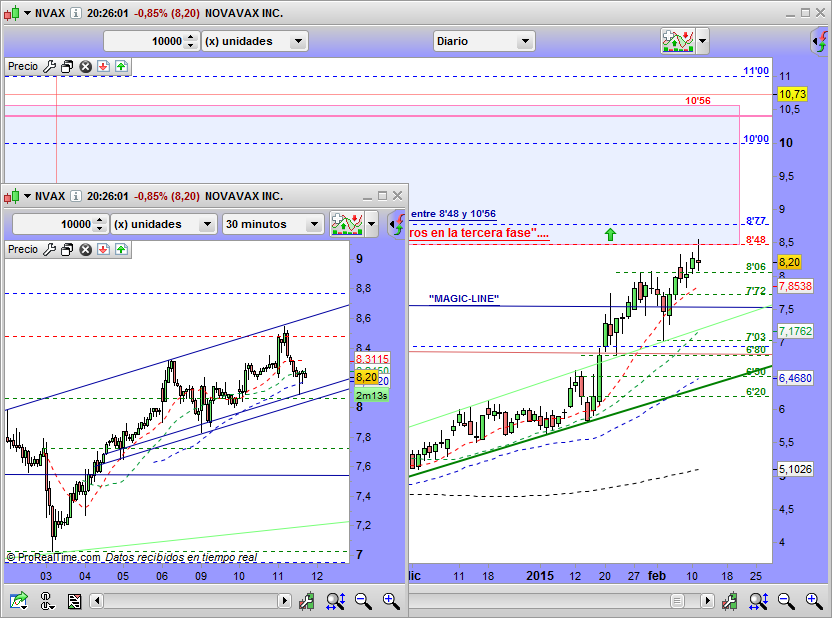Decrease quantity with down stepper, Diario window
This screenshot has width=832, height=618.
tap(191, 46)
